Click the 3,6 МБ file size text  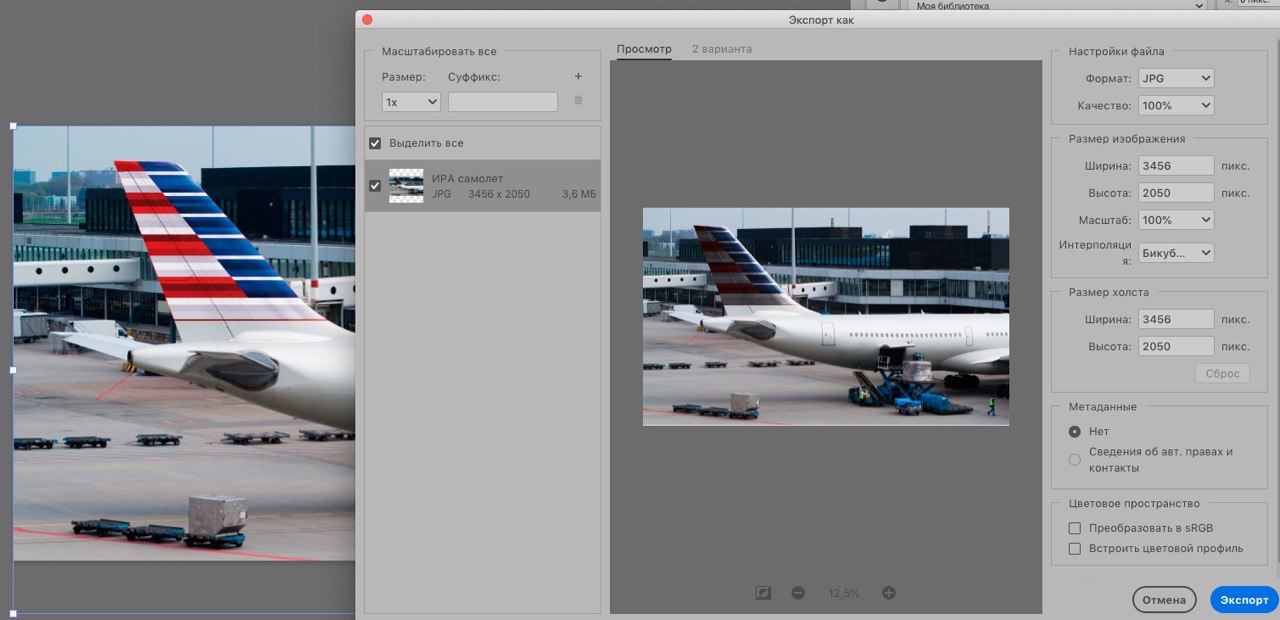(579, 194)
